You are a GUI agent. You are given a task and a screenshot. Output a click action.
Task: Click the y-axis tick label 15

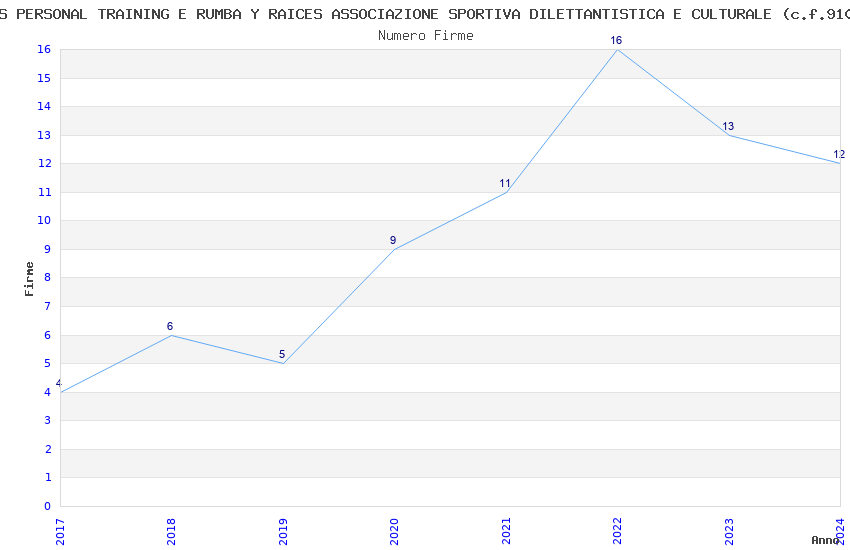tap(44, 78)
